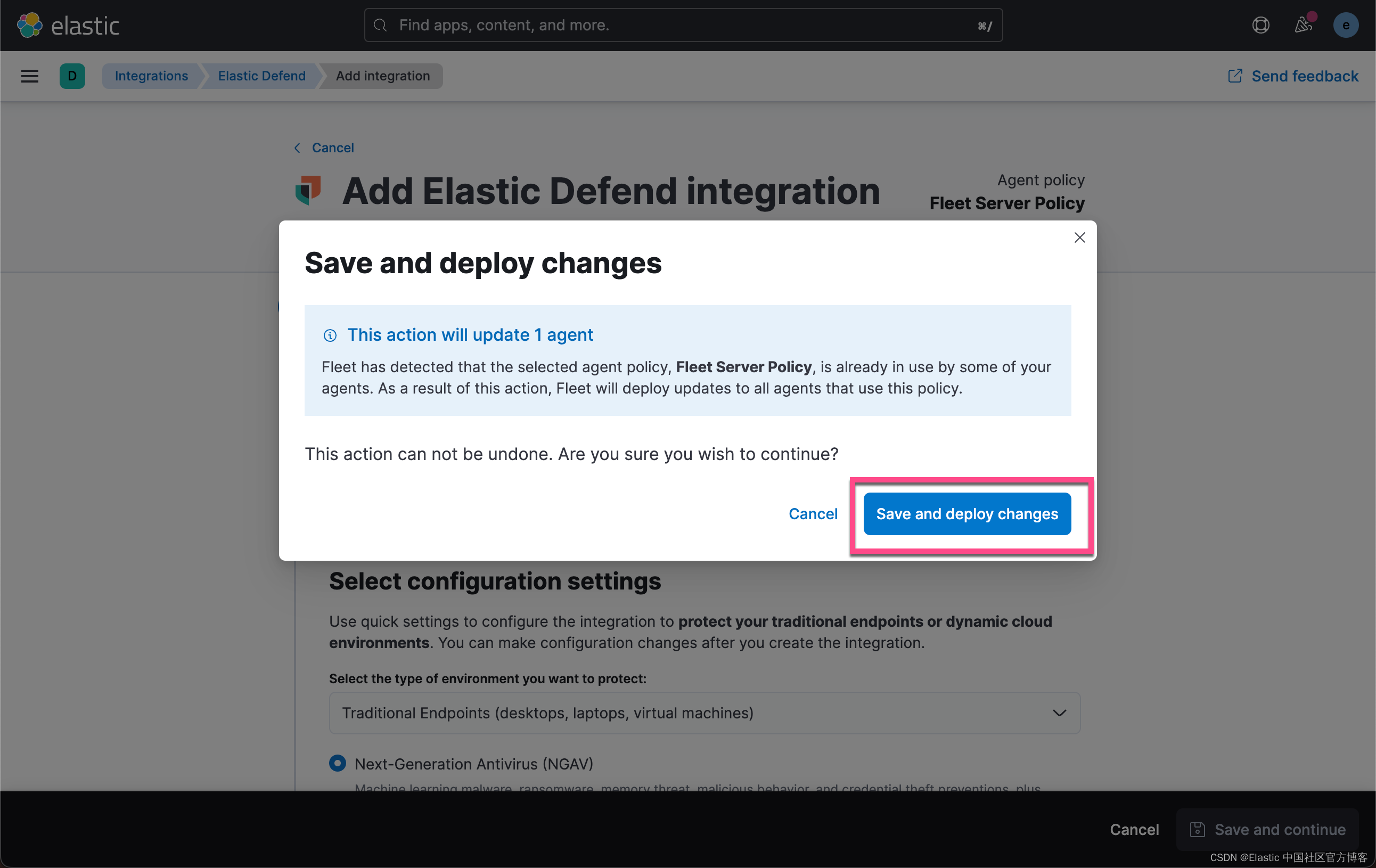This screenshot has width=1376, height=868.
Task: Open the D space avatar
Action: [x=72, y=76]
